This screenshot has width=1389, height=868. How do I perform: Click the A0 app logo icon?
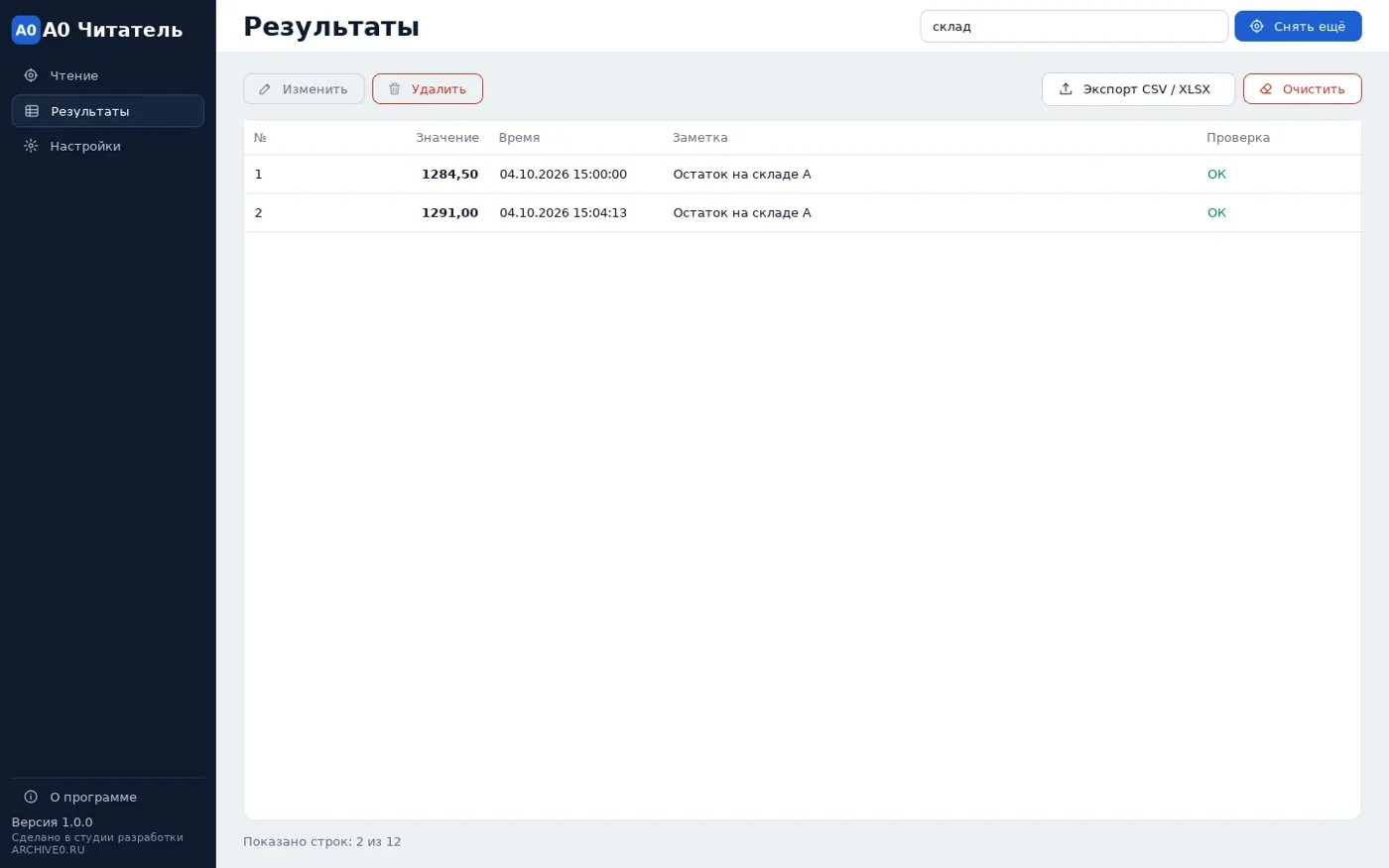click(x=26, y=30)
